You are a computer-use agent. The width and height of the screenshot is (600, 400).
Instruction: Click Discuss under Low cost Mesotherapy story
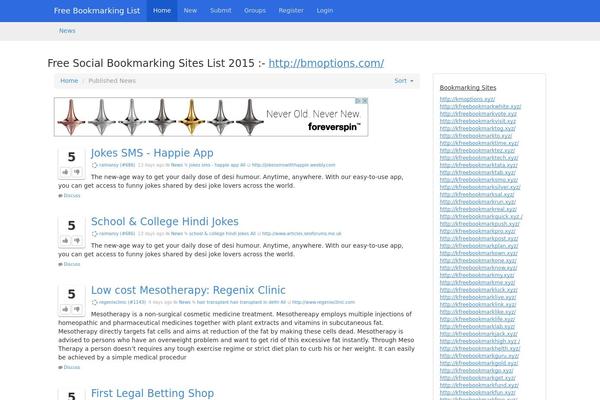tap(72, 367)
